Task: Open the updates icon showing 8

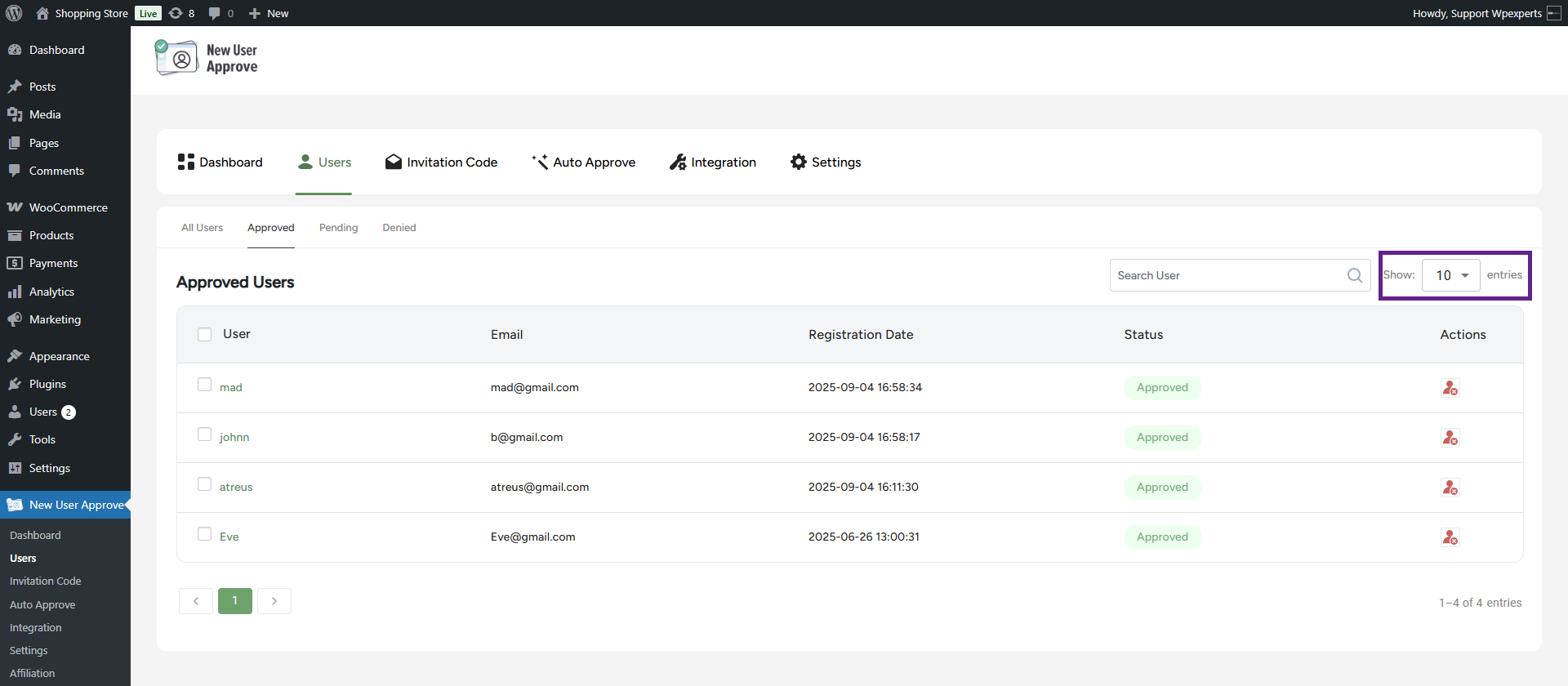Action: pos(181,13)
